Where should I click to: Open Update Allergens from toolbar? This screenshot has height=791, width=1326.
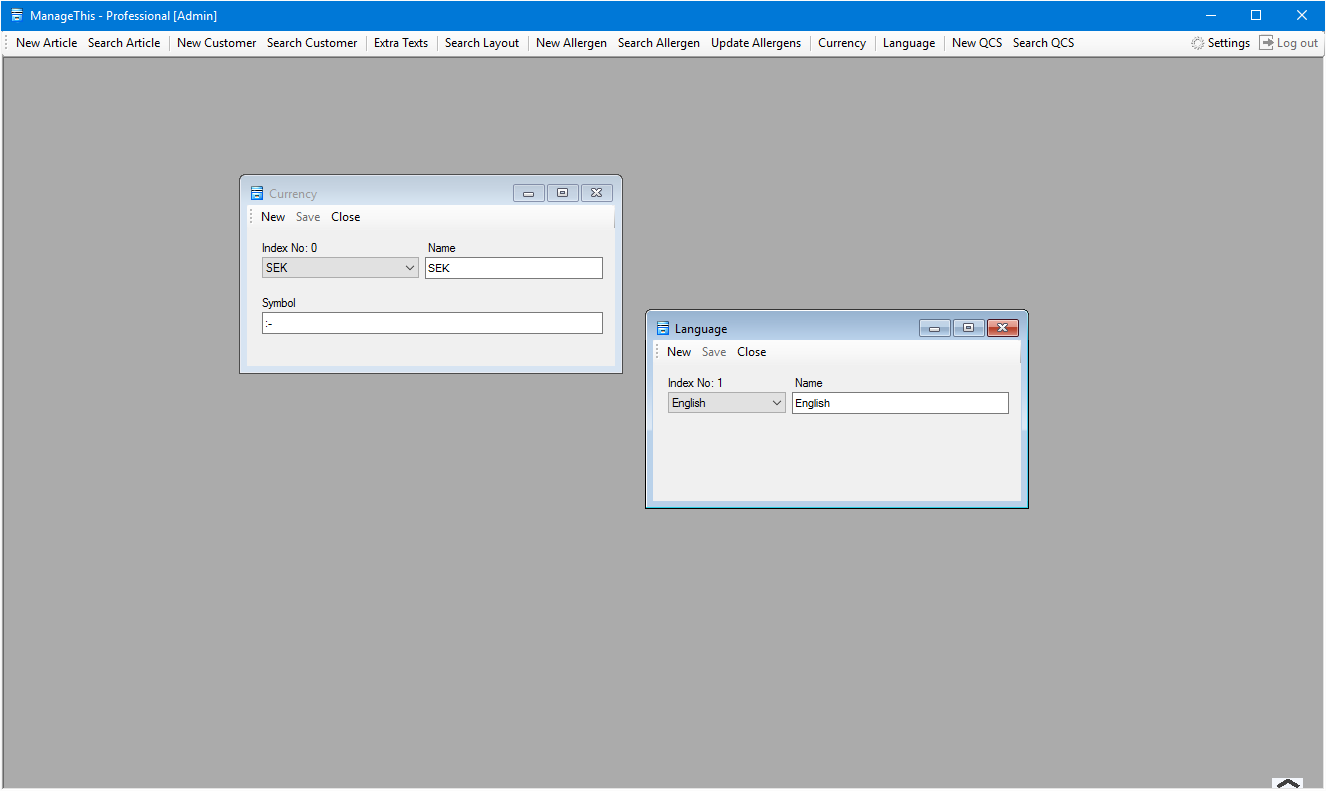click(756, 43)
